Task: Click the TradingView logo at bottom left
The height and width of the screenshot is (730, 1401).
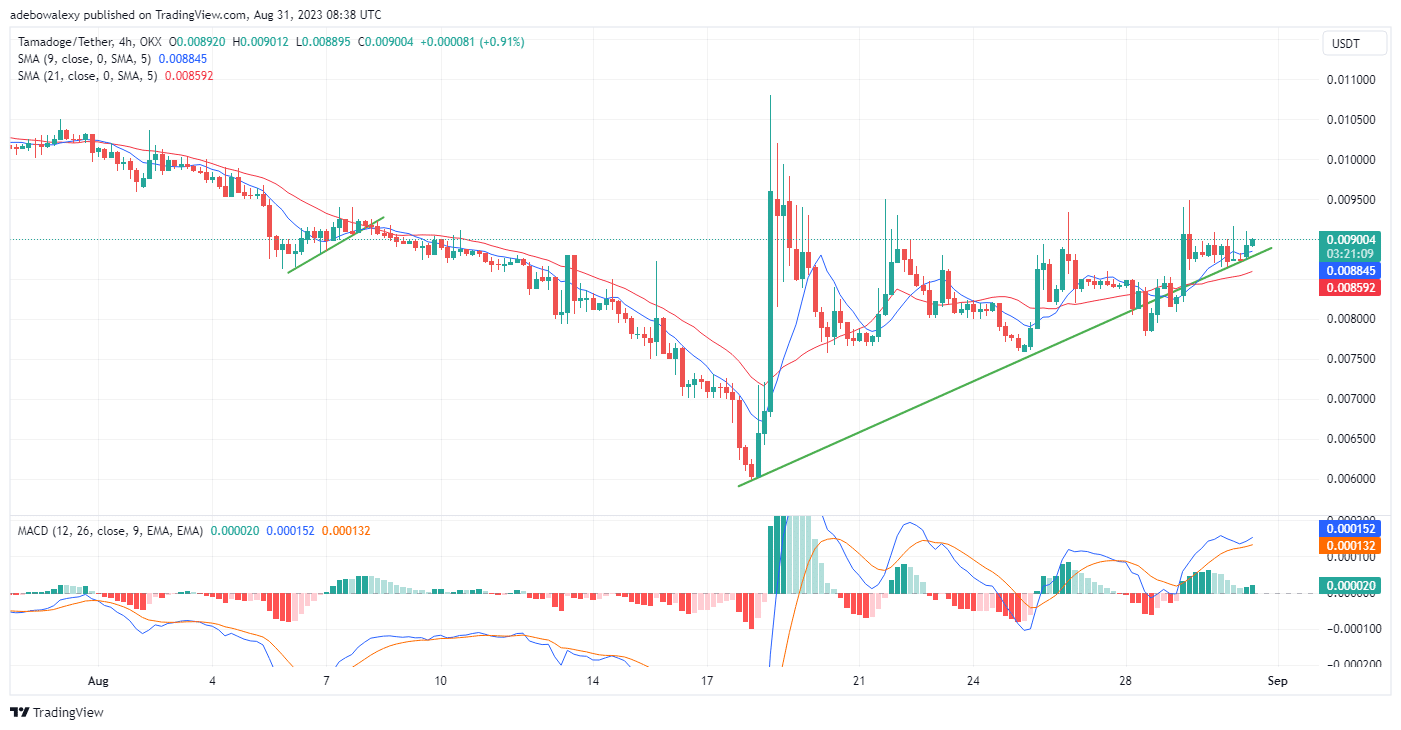Action: [56, 713]
